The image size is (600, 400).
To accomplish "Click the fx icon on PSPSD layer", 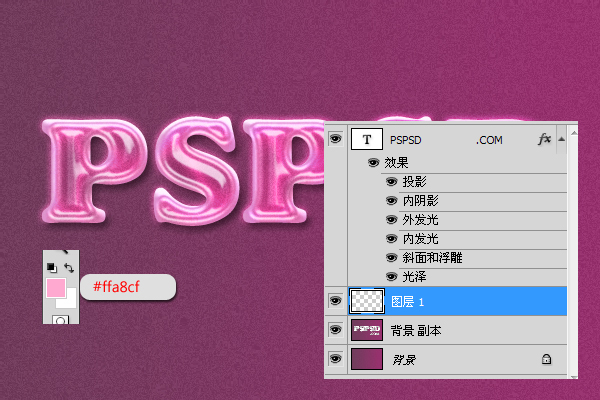I will [544, 139].
